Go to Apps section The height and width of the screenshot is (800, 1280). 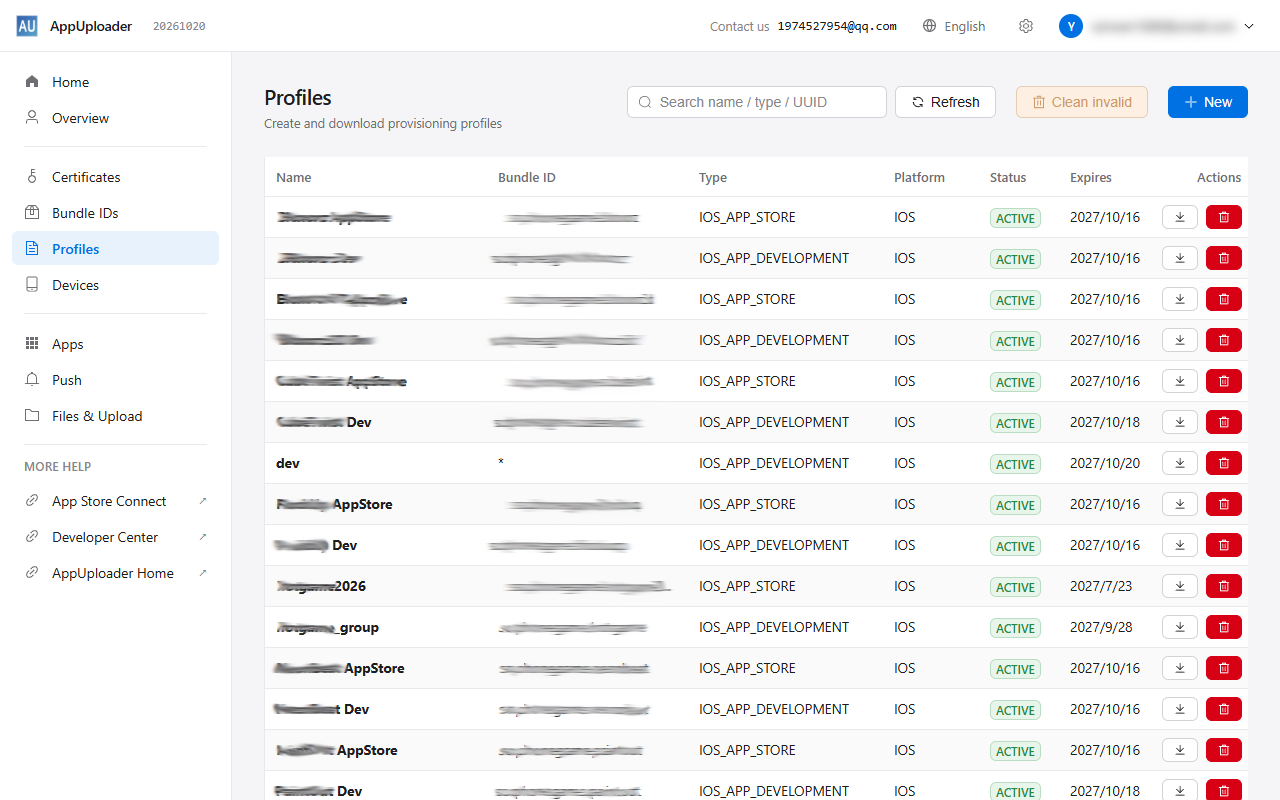pos(116,344)
